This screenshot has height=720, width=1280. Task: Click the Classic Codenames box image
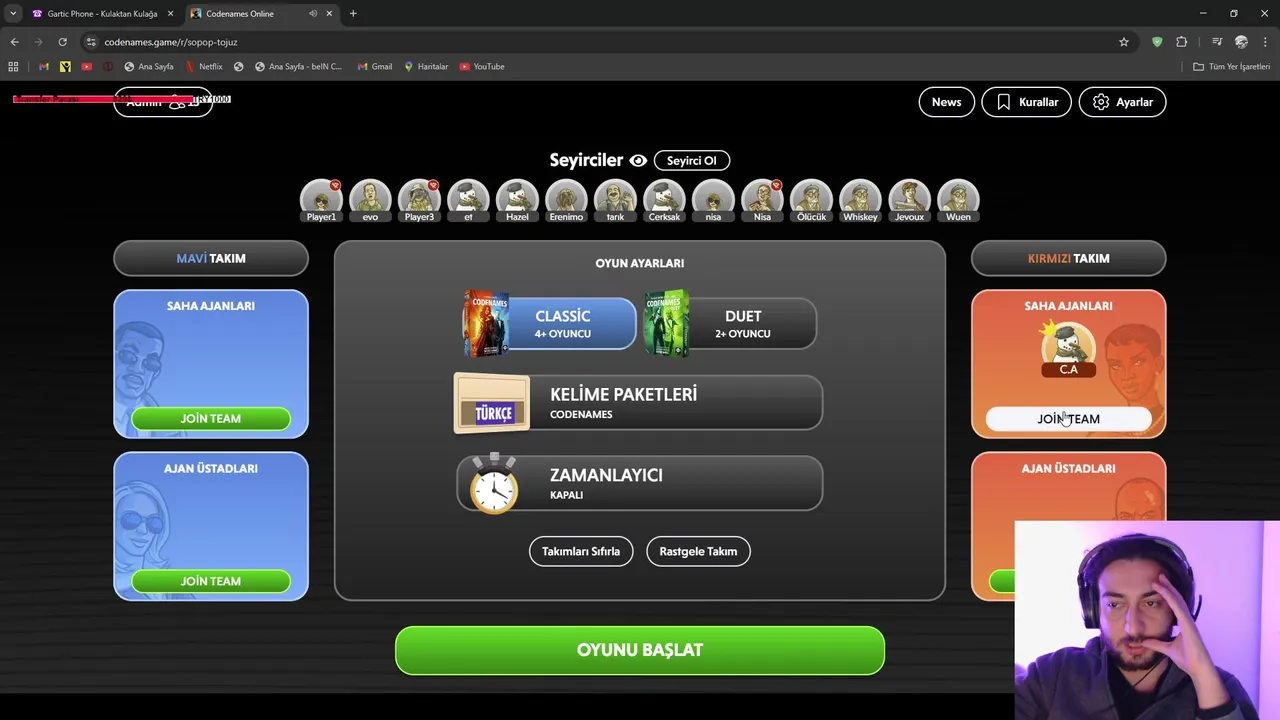[487, 323]
